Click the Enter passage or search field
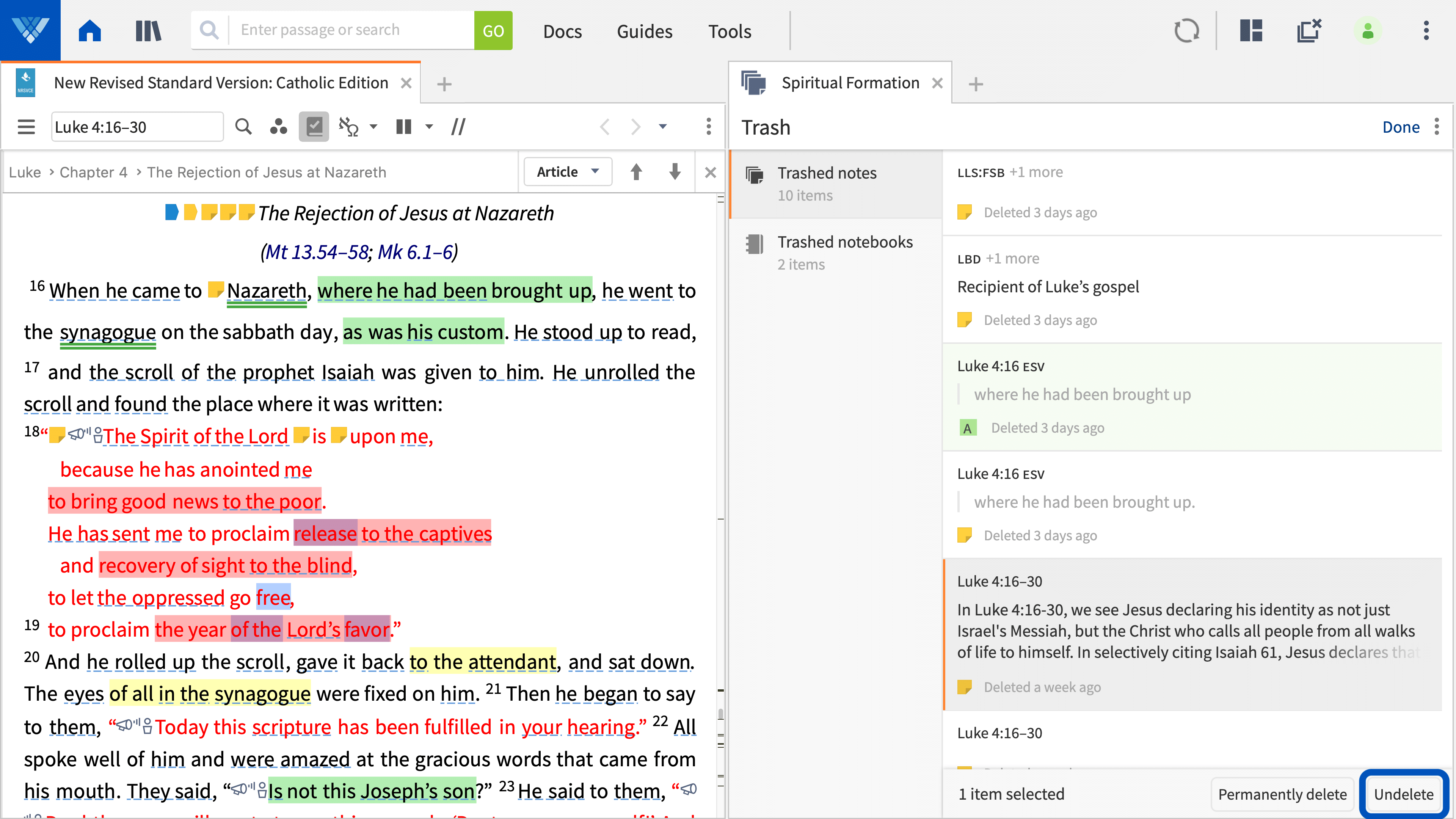This screenshot has height=819, width=1456. point(351,30)
